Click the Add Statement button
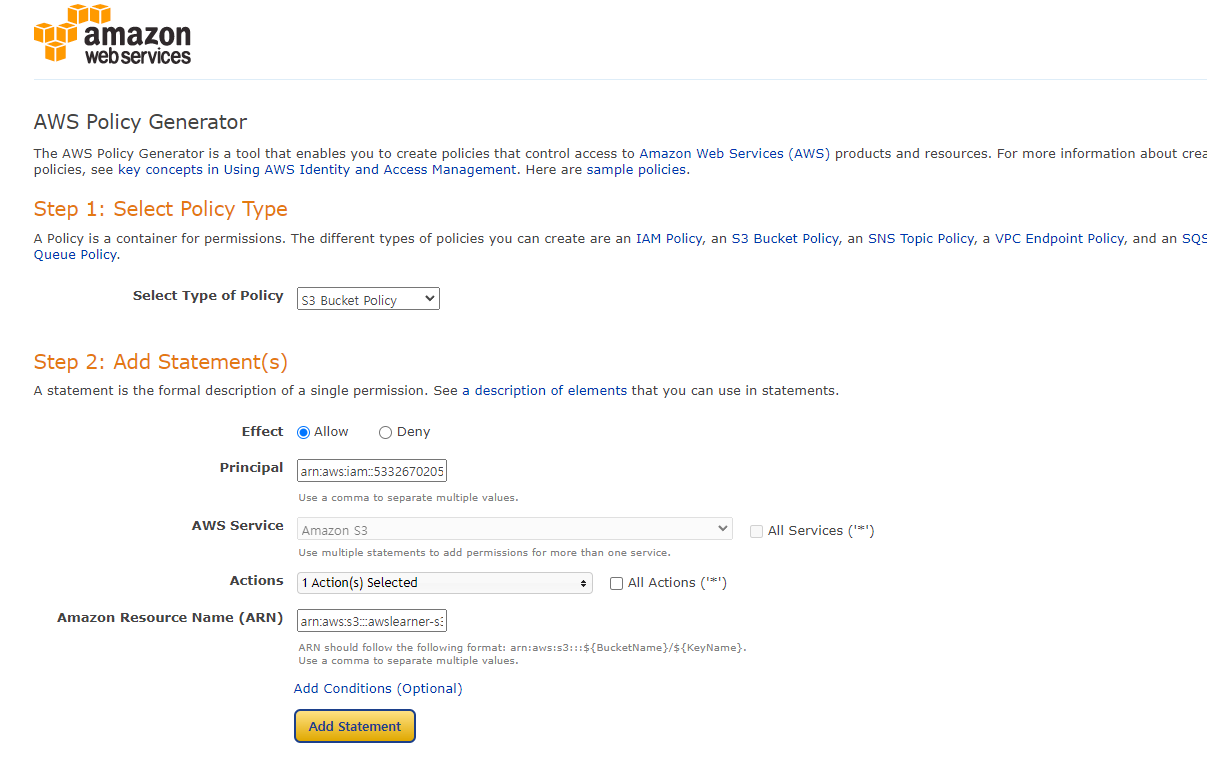The width and height of the screenshot is (1207, 764). (x=355, y=726)
